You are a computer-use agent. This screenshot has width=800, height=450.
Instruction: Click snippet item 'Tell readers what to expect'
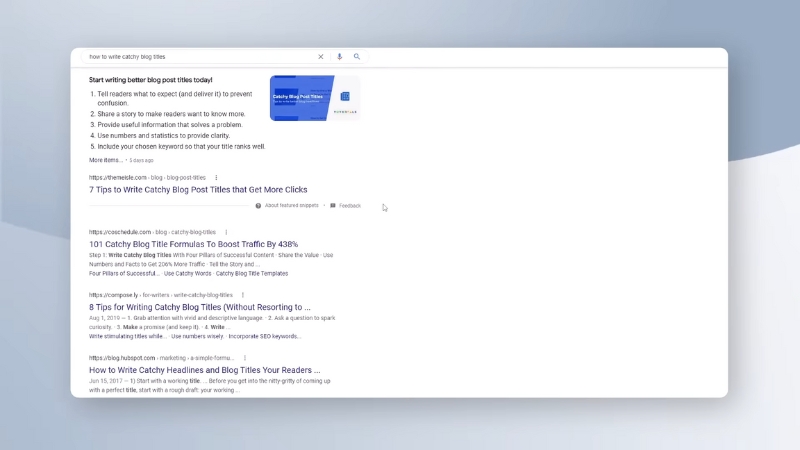[x=174, y=98]
